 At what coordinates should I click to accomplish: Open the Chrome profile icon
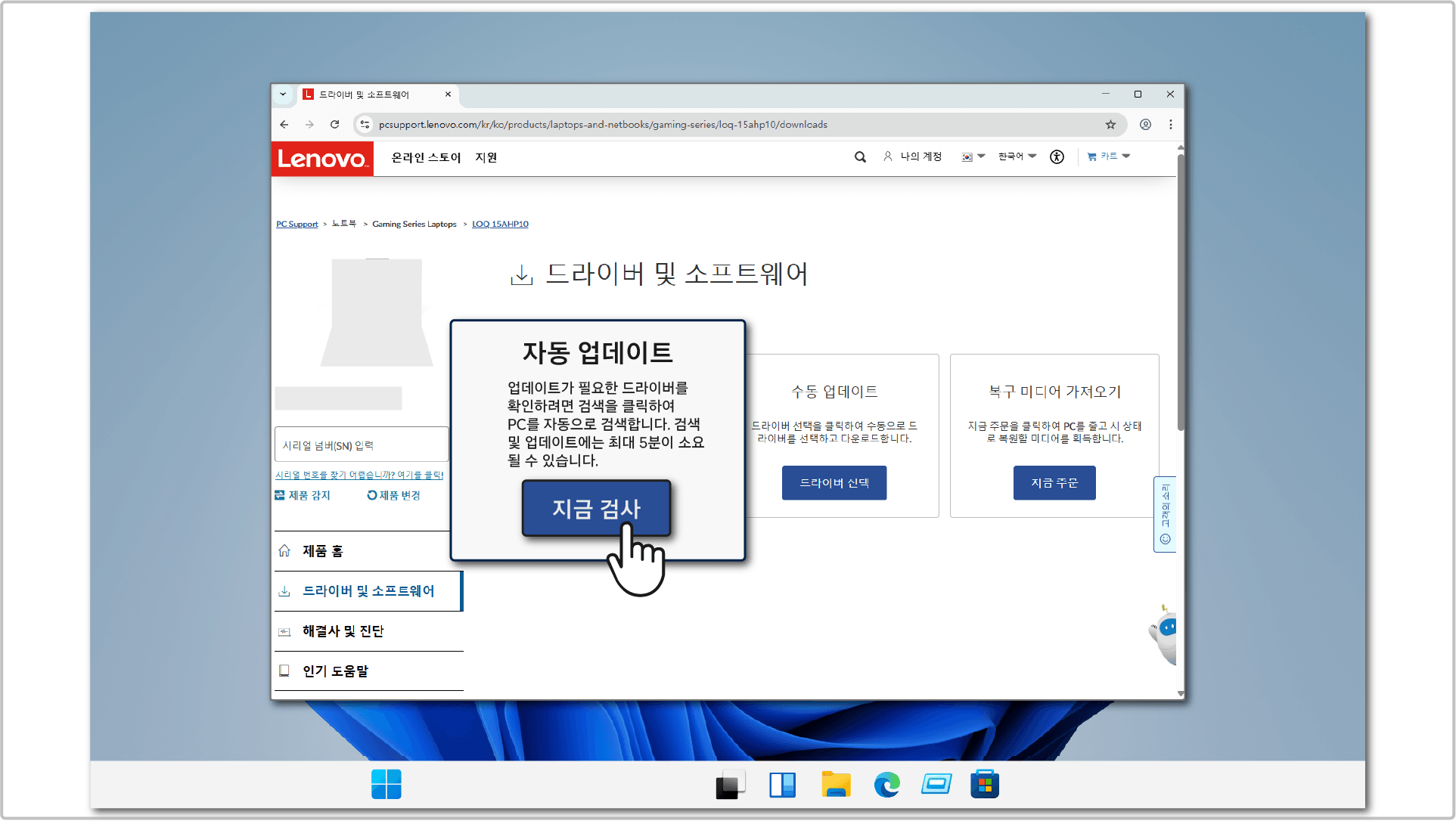pyautogui.click(x=1145, y=125)
